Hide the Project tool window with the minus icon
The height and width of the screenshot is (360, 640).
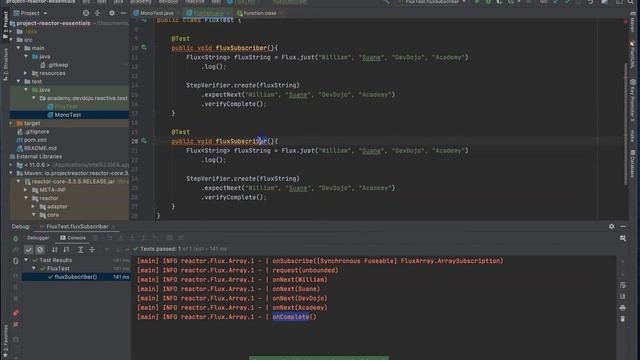tap(123, 13)
